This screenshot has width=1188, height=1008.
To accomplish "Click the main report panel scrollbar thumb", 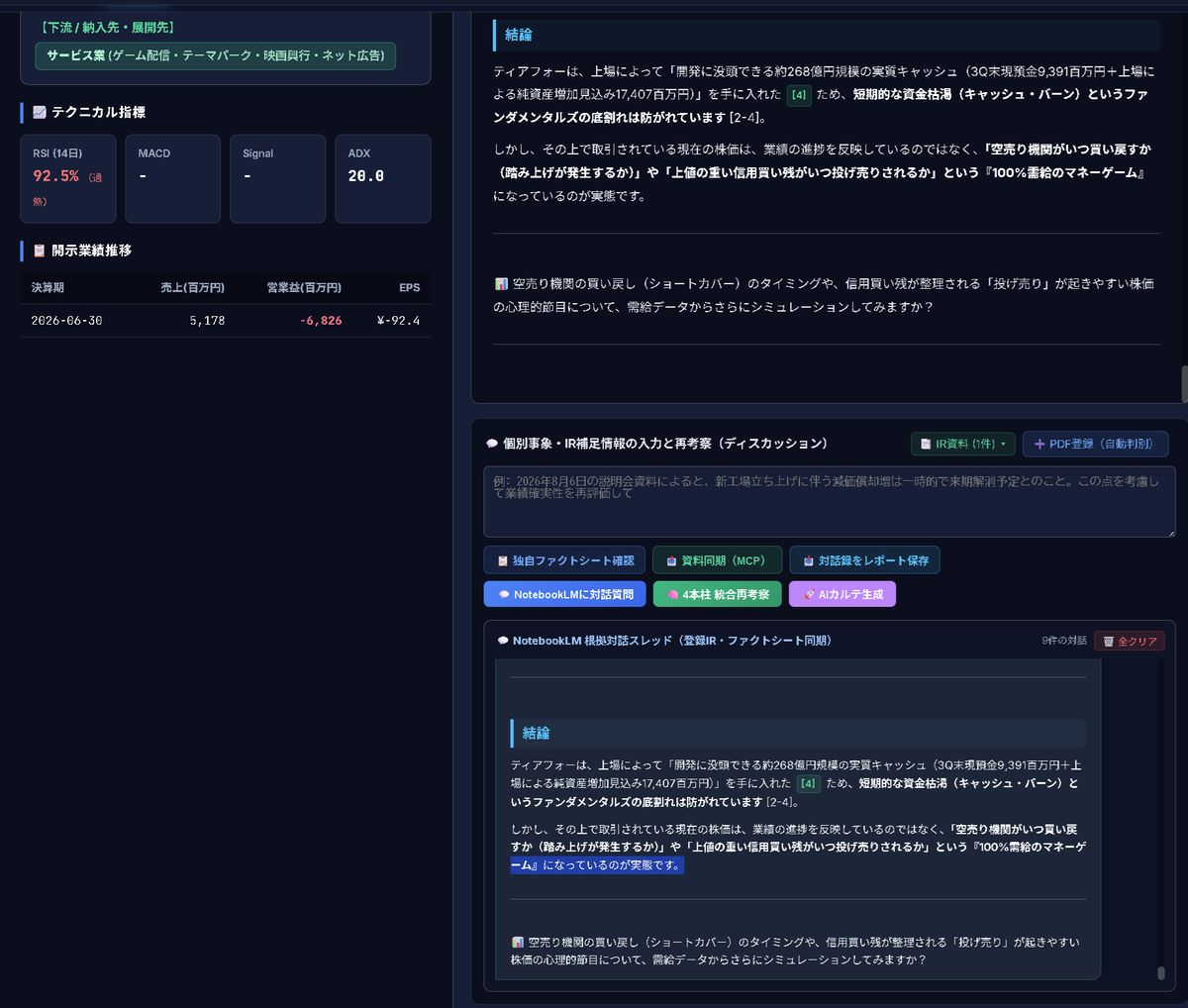I will (1184, 384).
